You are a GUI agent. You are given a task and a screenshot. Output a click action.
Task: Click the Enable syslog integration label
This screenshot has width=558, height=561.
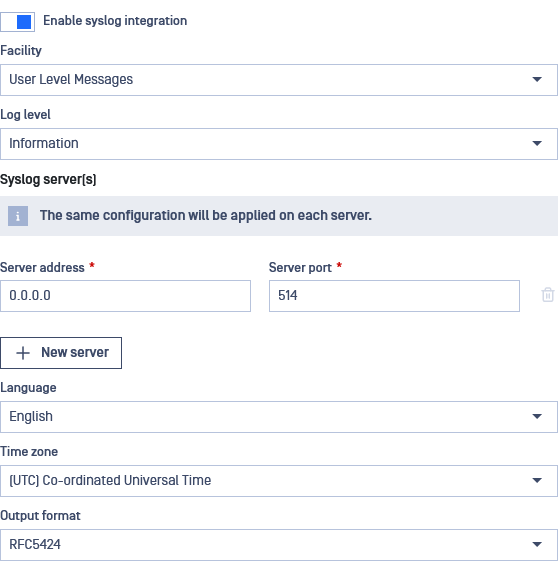pos(115,21)
